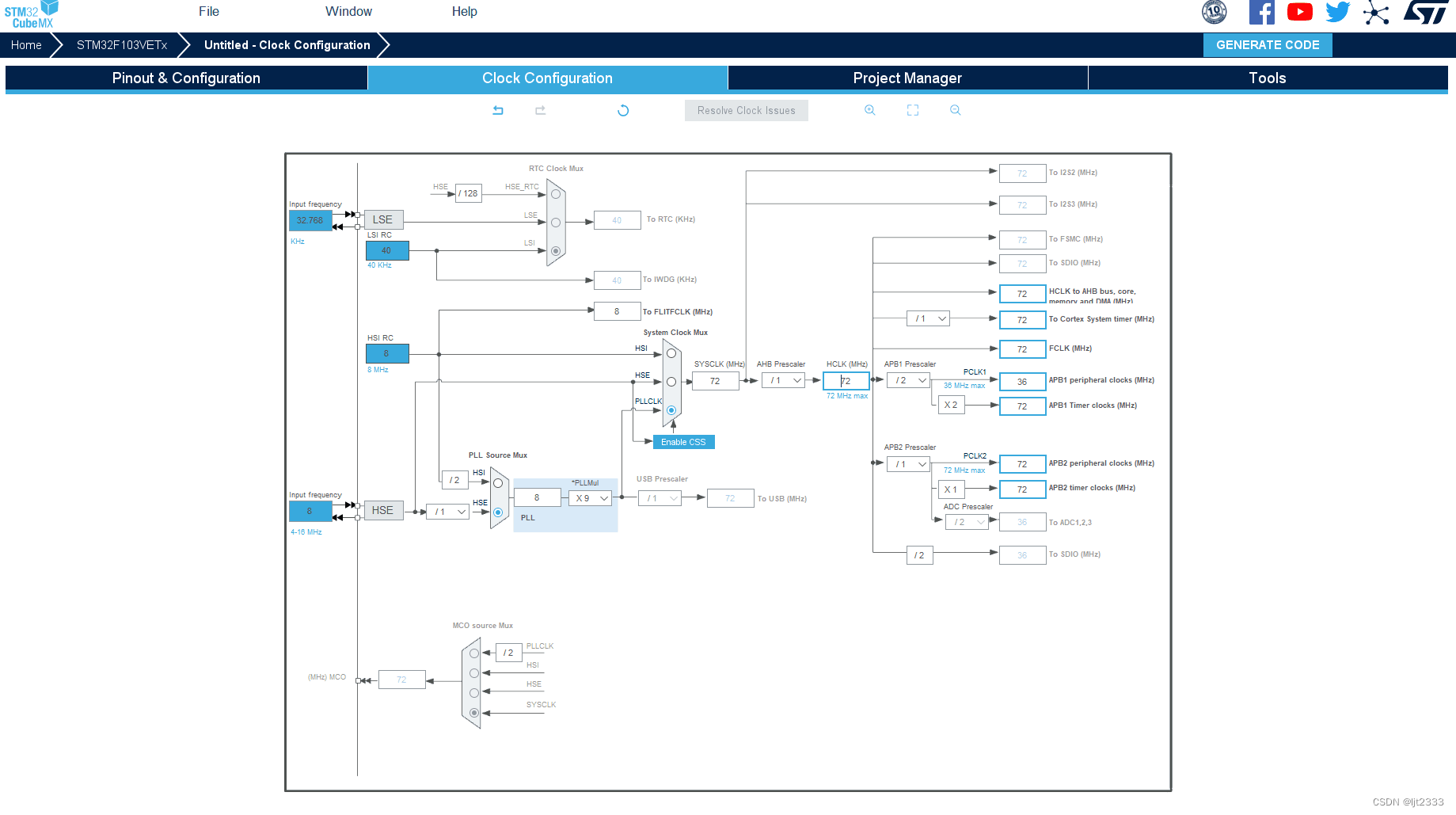Go to Home breadcrumb

[x=26, y=45]
